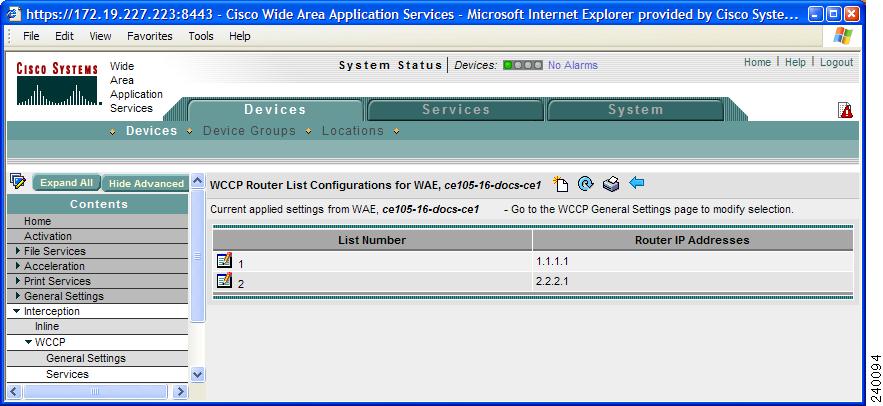Click the Contents panel heading
Screen dimensions: 883x406
[x=98, y=204]
